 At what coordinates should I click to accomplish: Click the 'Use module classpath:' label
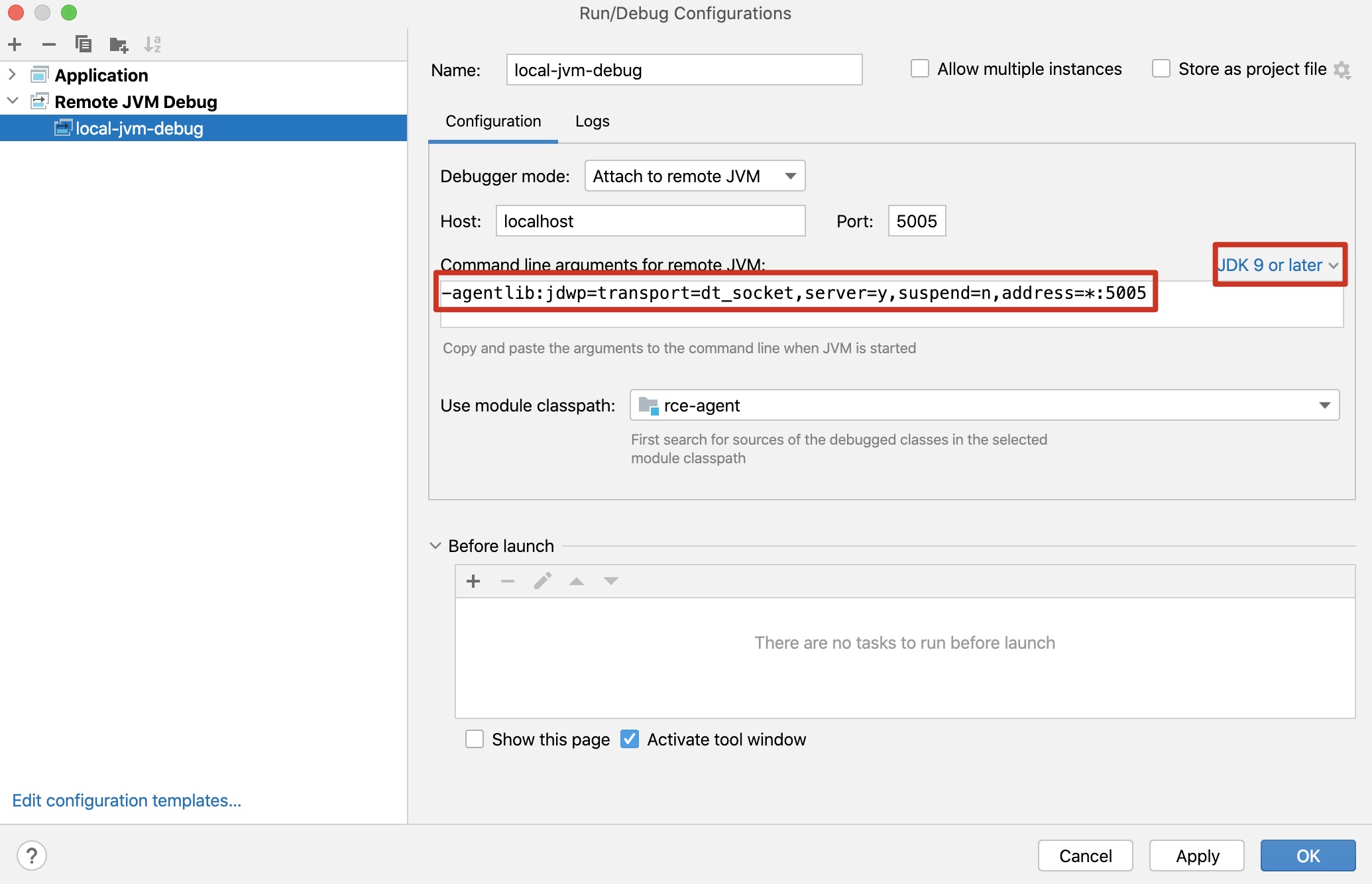pyautogui.click(x=528, y=406)
